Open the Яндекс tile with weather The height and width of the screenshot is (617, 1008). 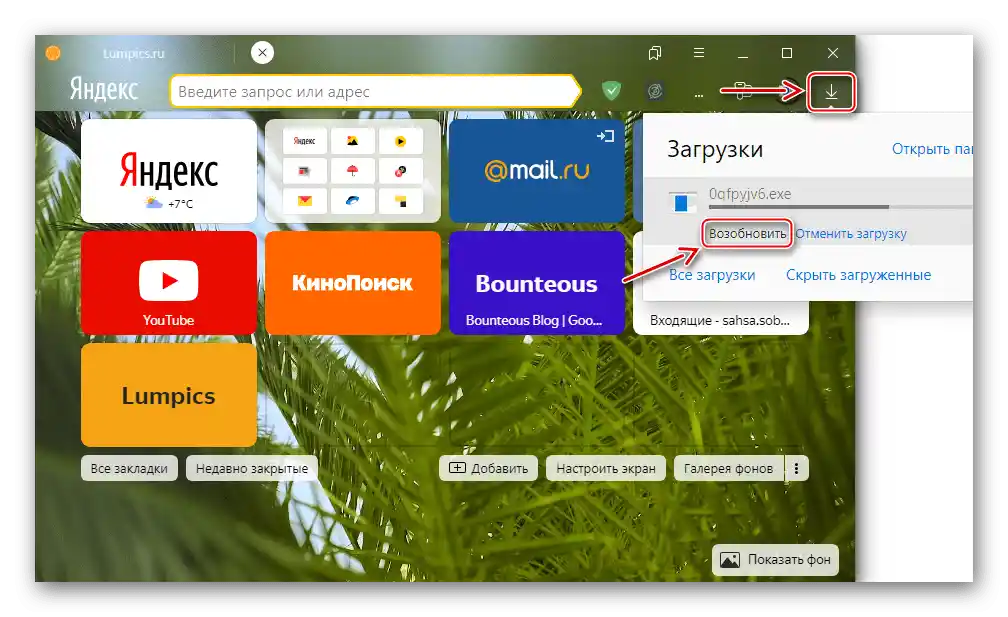(x=169, y=171)
